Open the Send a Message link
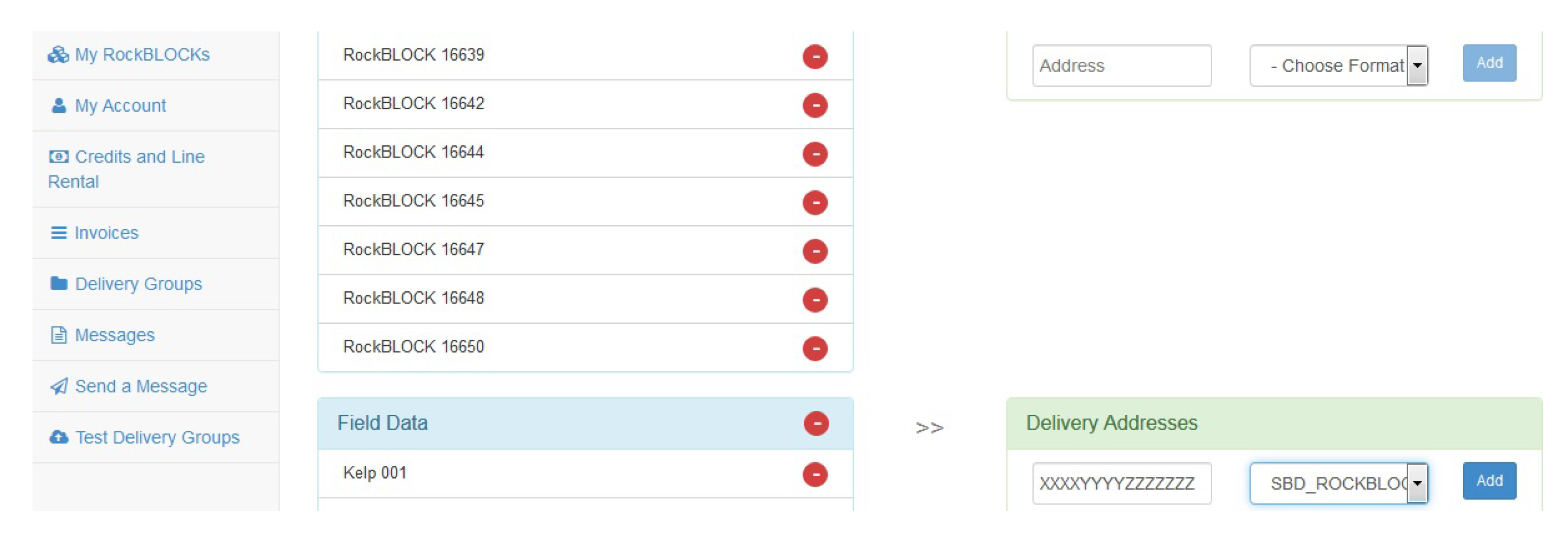Screen dimensions: 1568x541 point(141,387)
